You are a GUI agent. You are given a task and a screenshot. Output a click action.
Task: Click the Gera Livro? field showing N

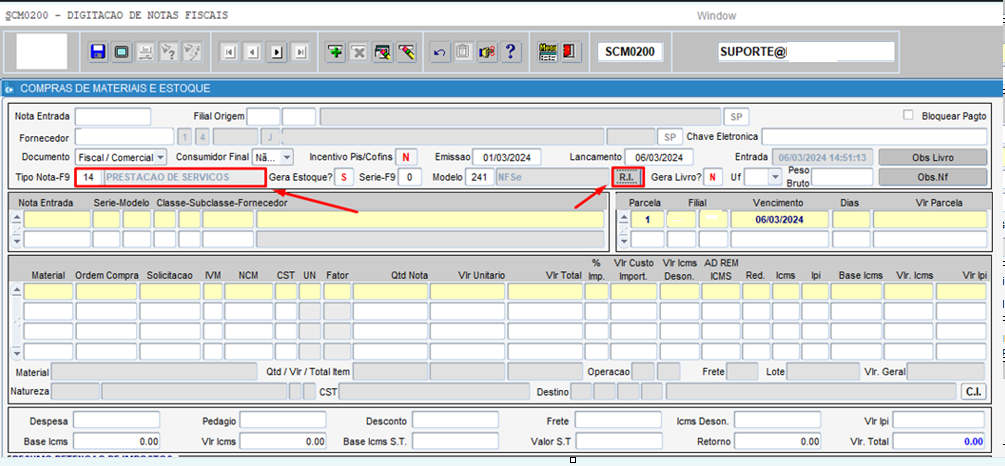pyautogui.click(x=712, y=177)
